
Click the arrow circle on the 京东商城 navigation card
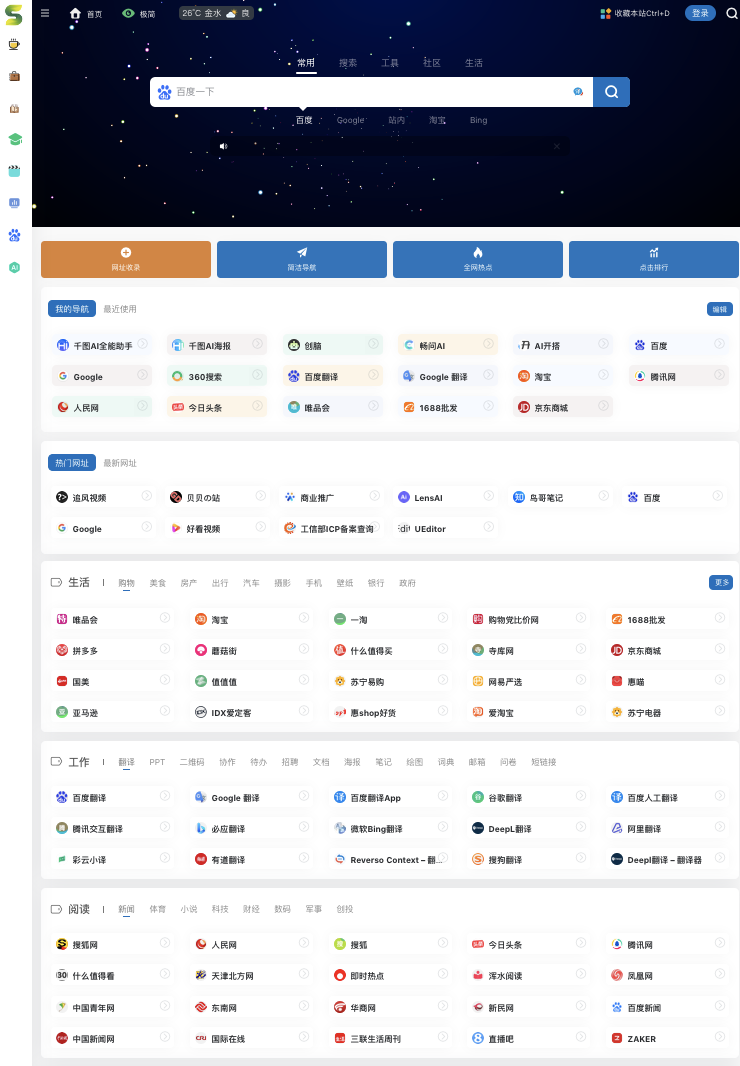[603, 406]
